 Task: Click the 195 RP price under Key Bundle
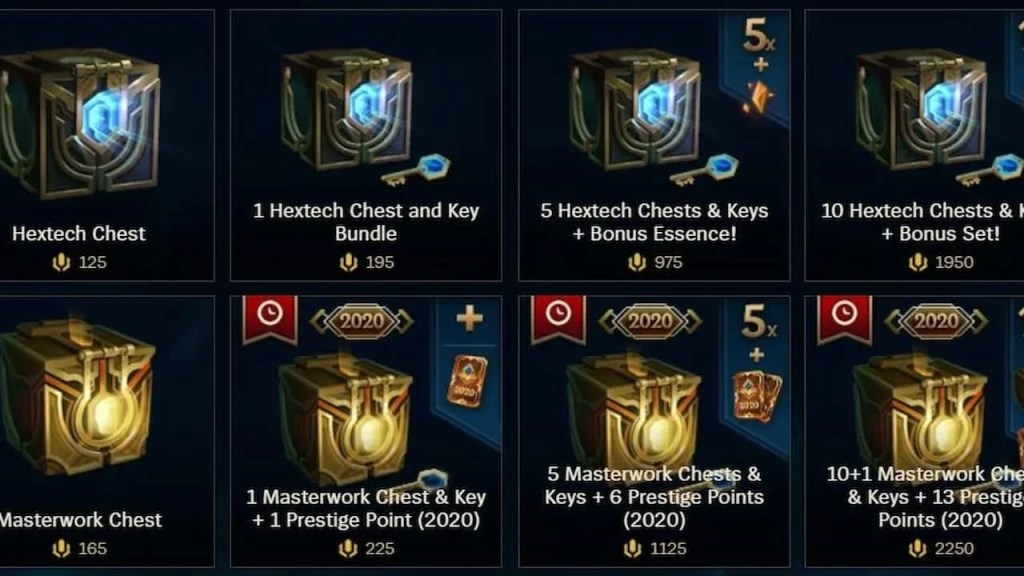(x=366, y=263)
